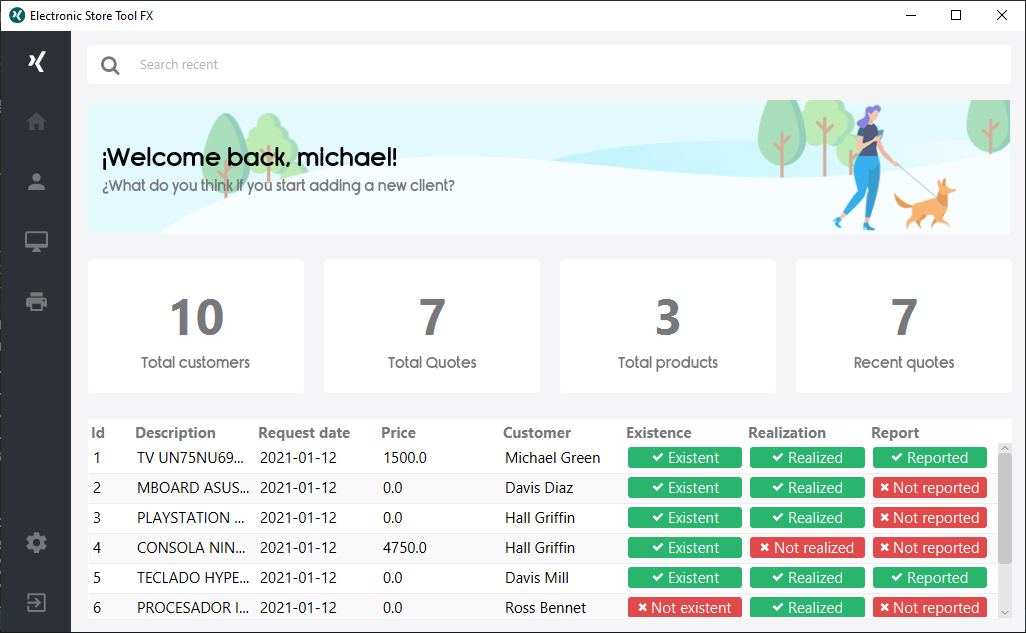Image resolution: width=1026 pixels, height=633 pixels.
Task: Toggle Not reported badge for PROCESADOR row
Action: 929,607
